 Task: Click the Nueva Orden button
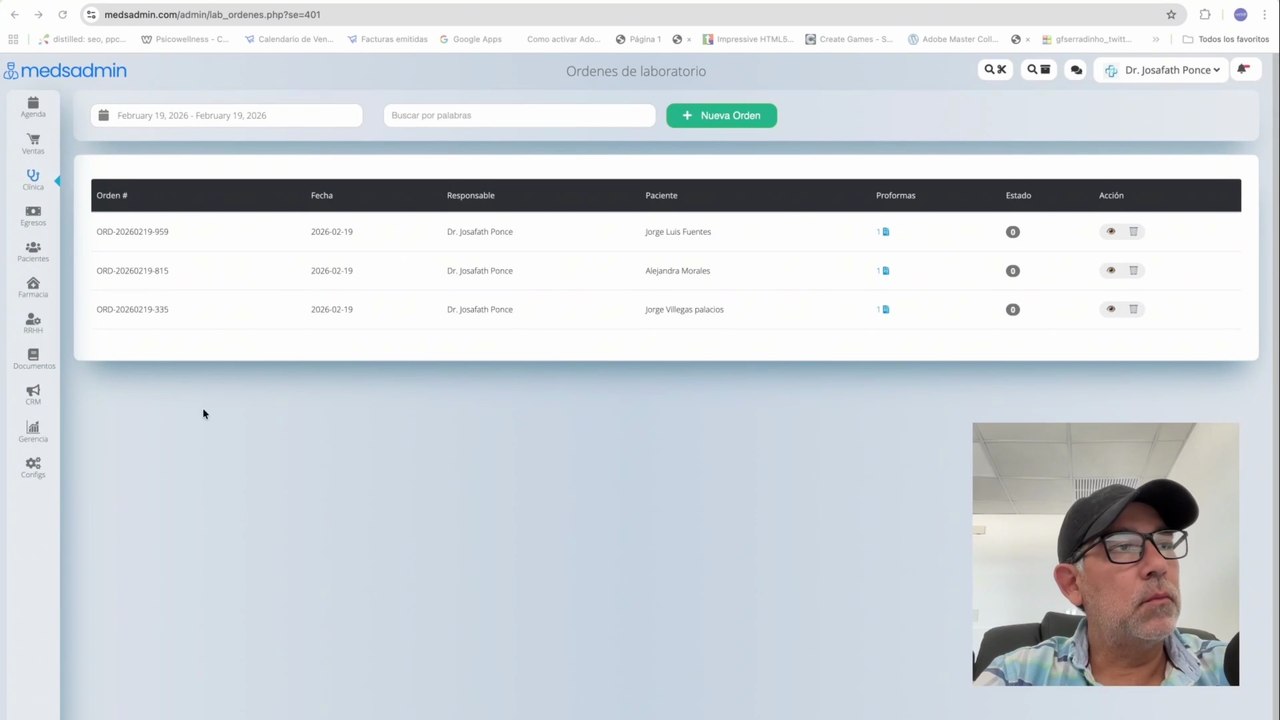point(721,115)
